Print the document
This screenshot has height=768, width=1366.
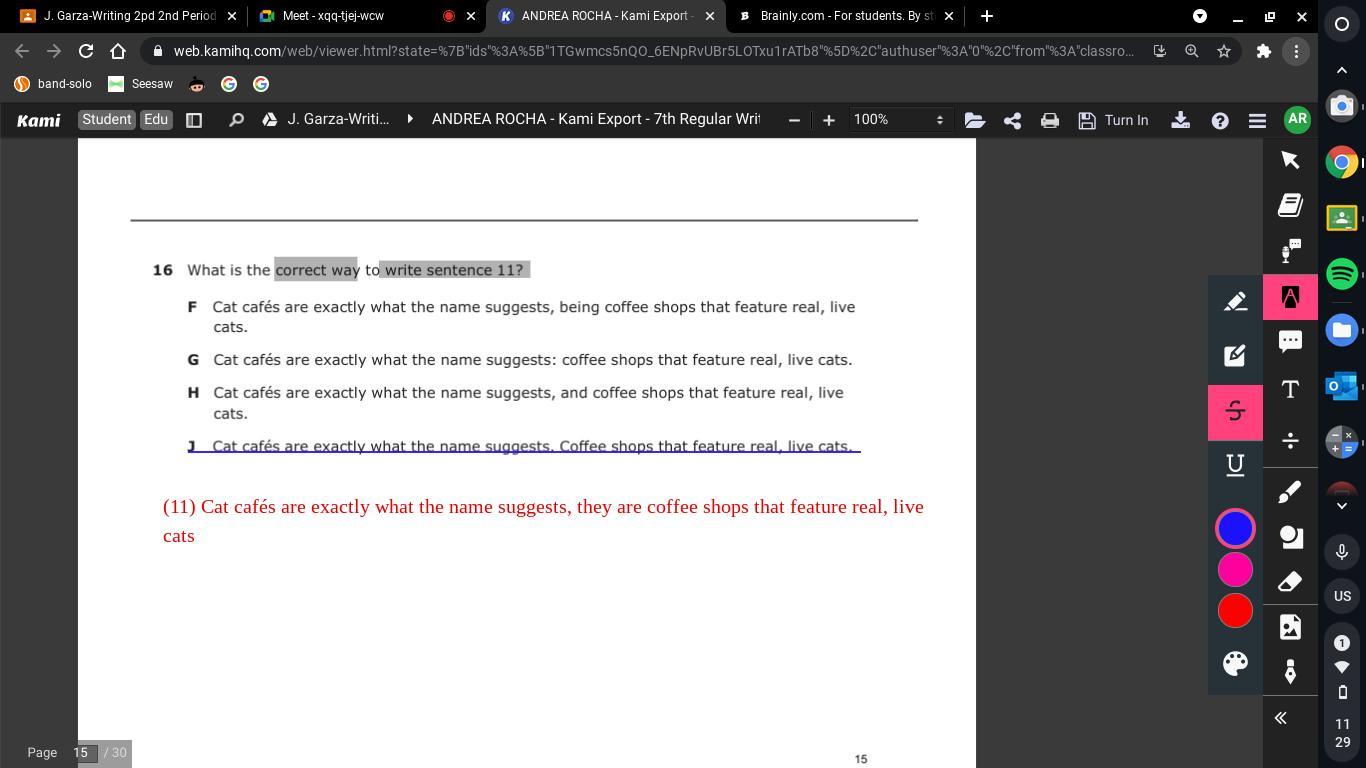click(1049, 120)
